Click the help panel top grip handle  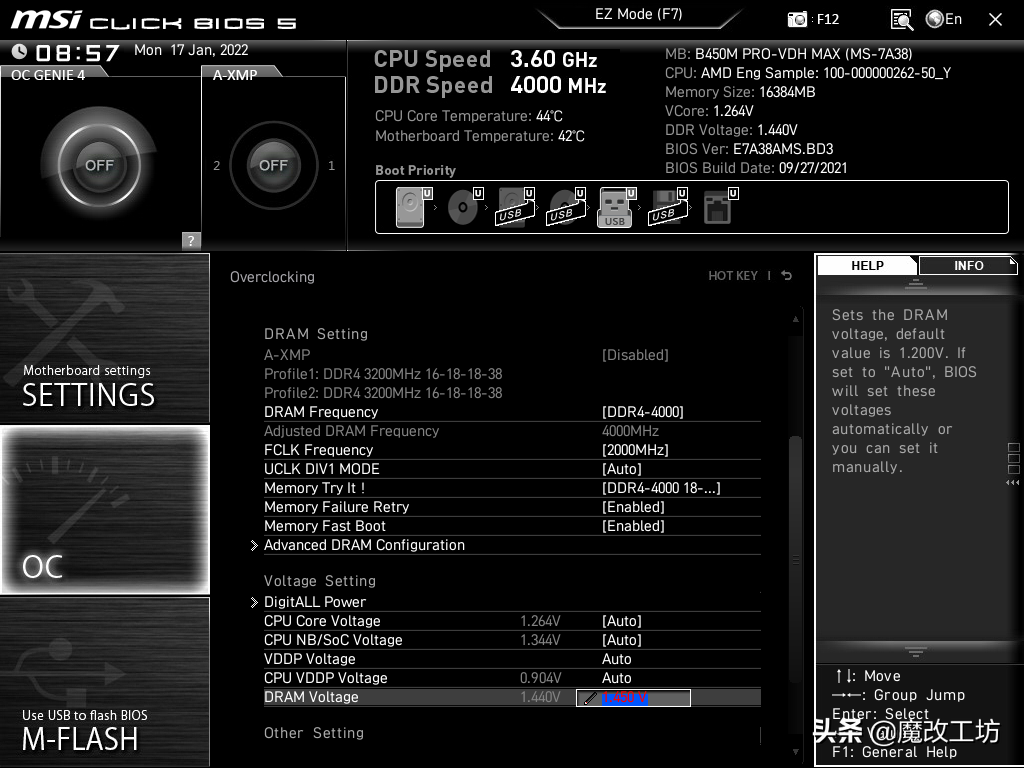coord(916,283)
